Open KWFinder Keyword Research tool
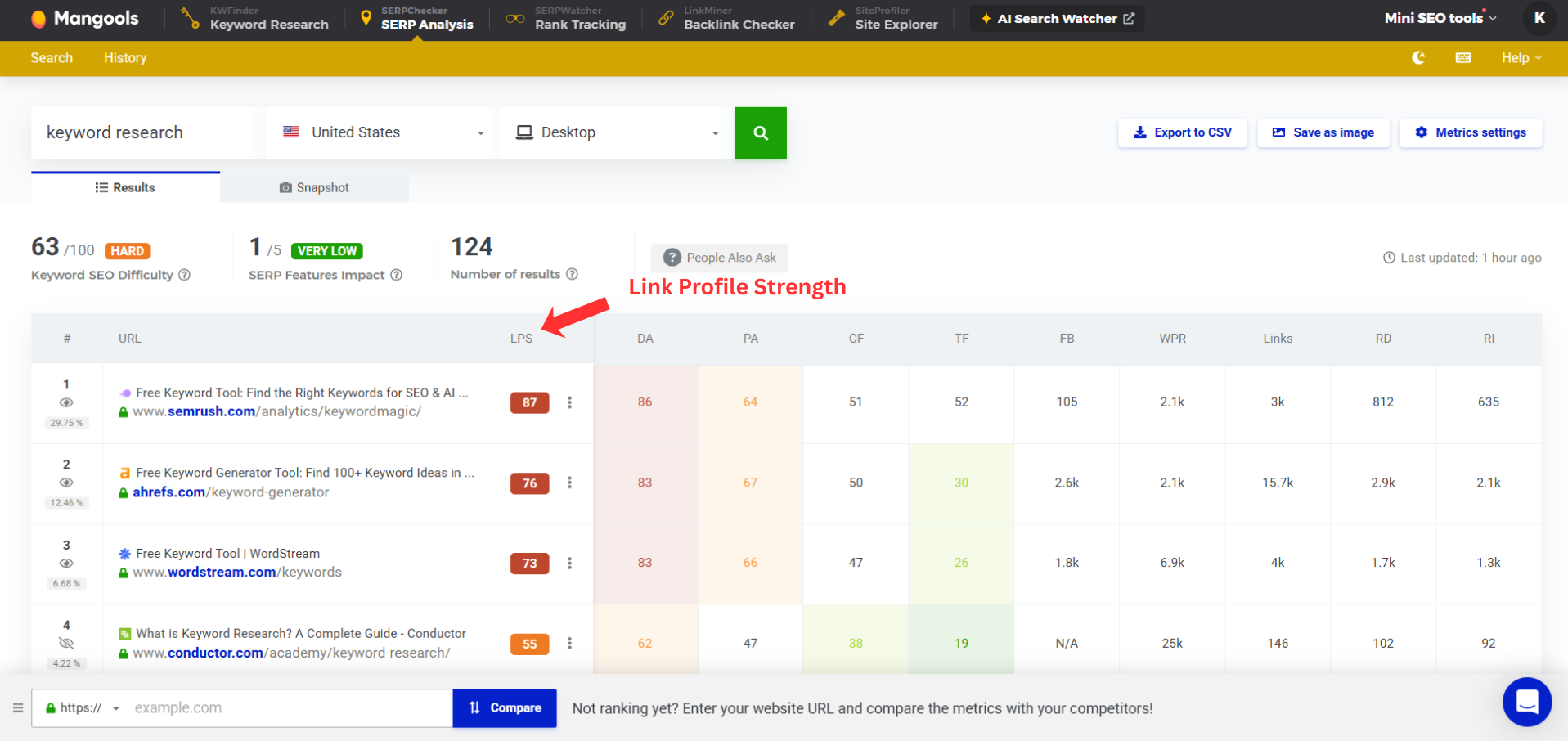 click(x=254, y=18)
